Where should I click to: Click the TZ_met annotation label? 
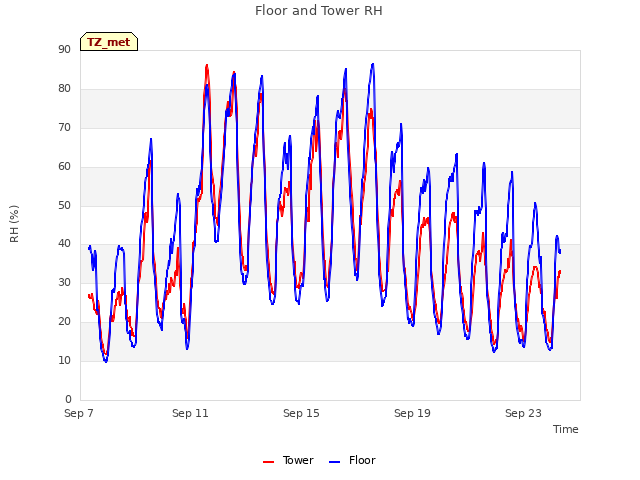[109, 42]
